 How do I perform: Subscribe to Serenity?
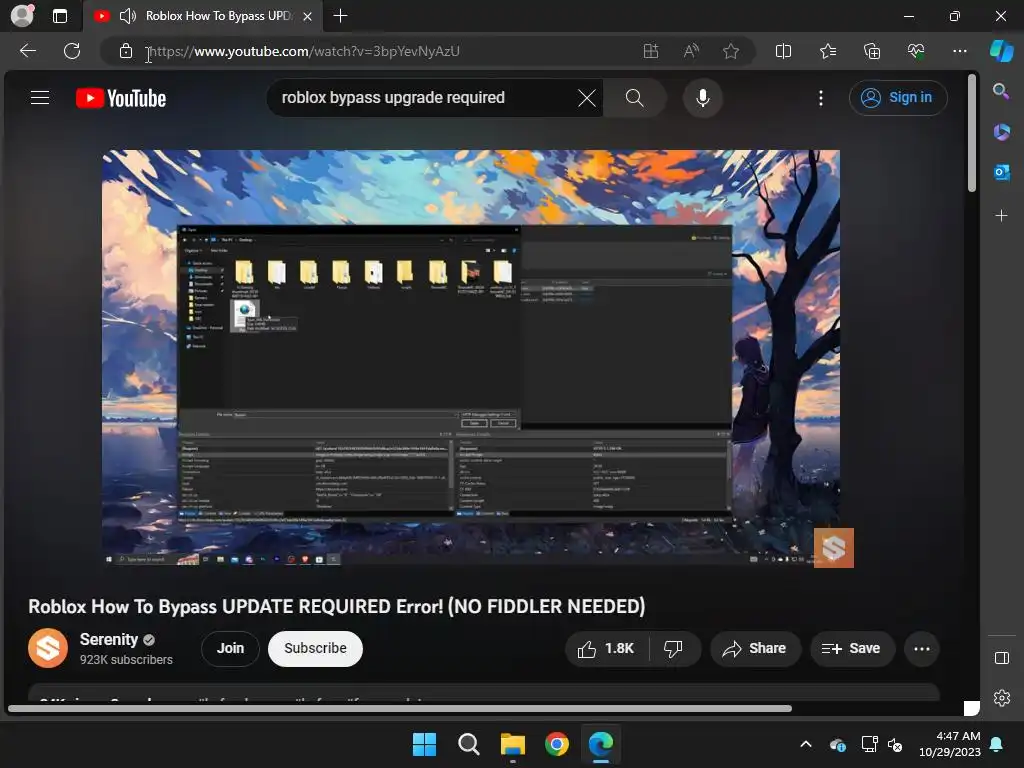[x=315, y=648]
